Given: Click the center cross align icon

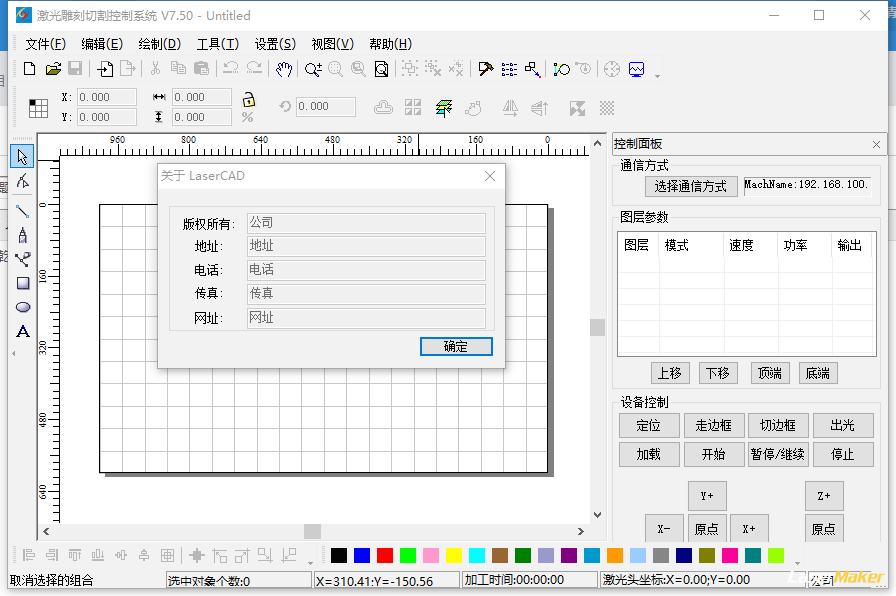Looking at the screenshot, I should coord(197,555).
